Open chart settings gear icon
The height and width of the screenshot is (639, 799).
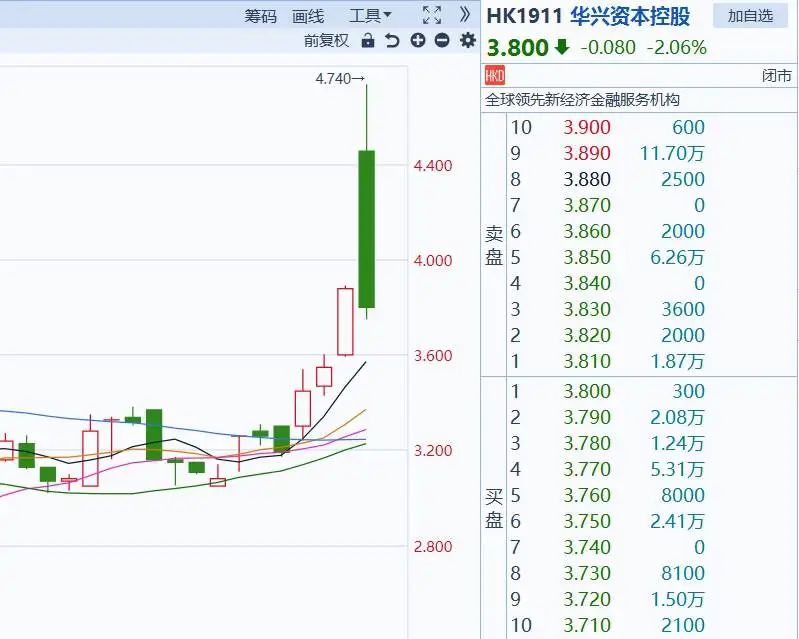467,41
